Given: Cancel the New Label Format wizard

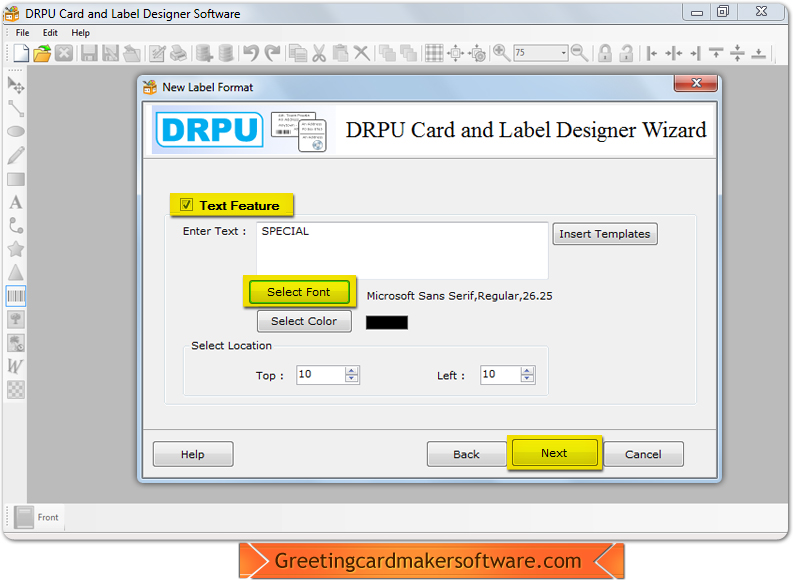Looking at the screenshot, I should (643, 454).
